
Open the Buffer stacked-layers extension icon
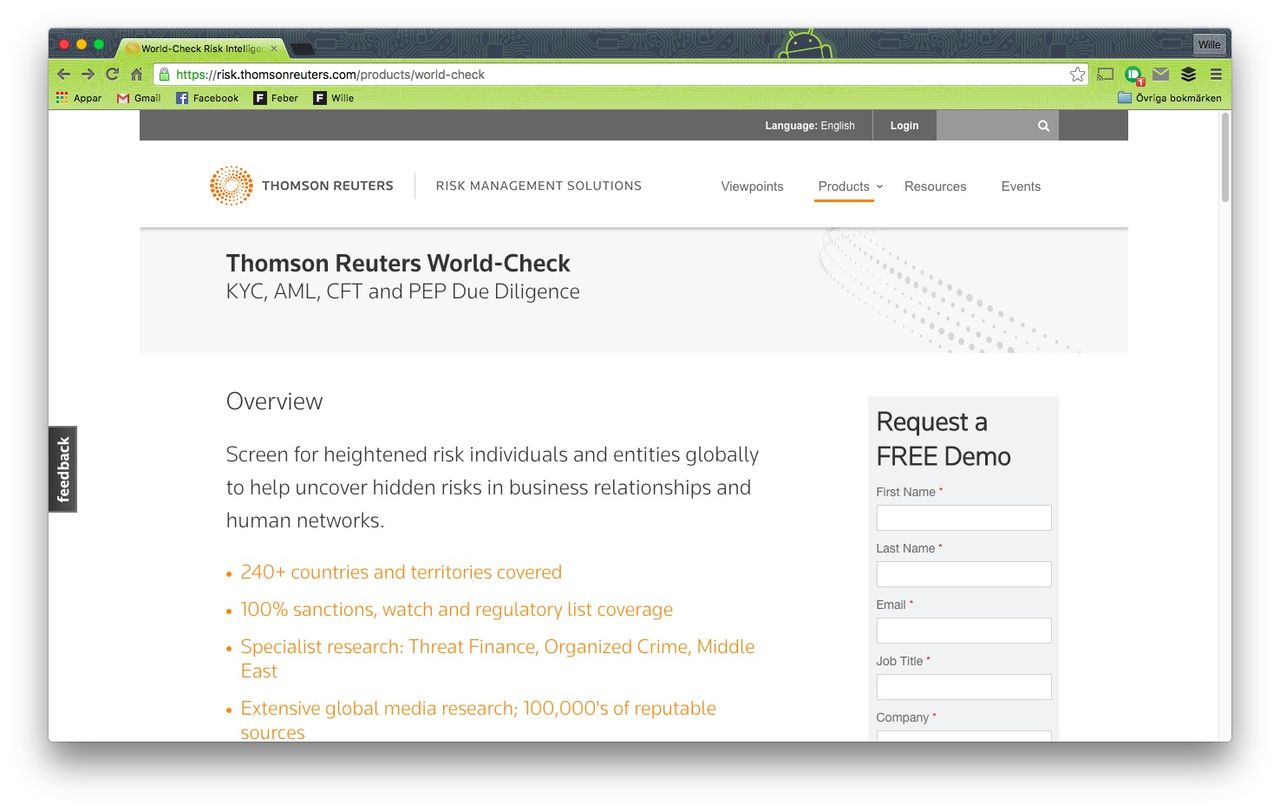[x=1188, y=74]
